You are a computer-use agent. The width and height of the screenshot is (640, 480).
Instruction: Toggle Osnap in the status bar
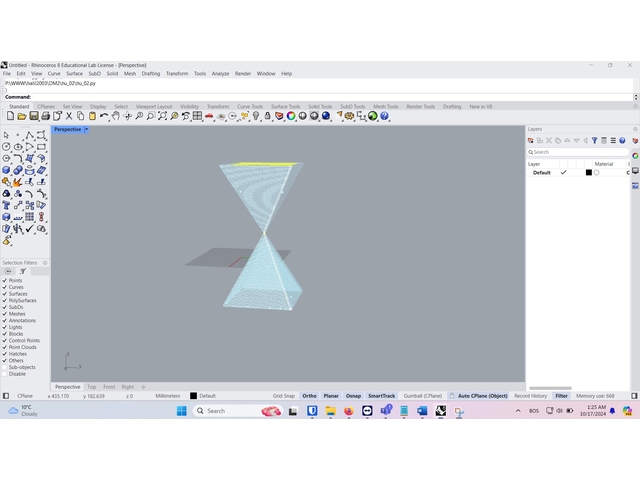coord(353,396)
